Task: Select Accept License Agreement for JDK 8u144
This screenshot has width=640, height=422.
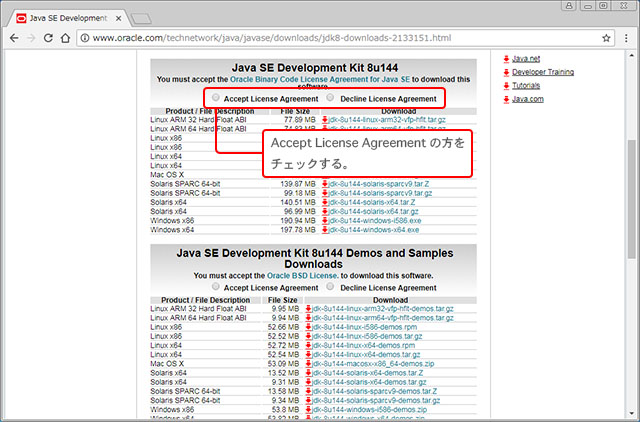Action: tap(216, 98)
